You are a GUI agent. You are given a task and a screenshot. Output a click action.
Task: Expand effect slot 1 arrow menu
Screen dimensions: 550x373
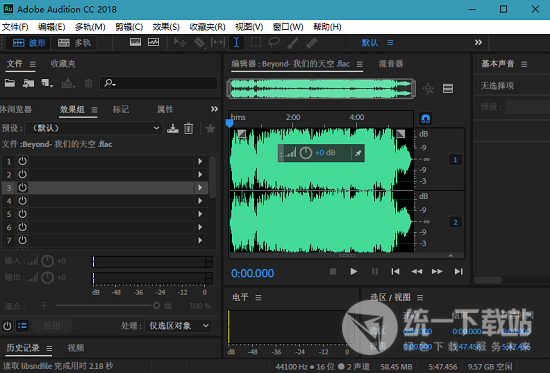tap(200, 161)
